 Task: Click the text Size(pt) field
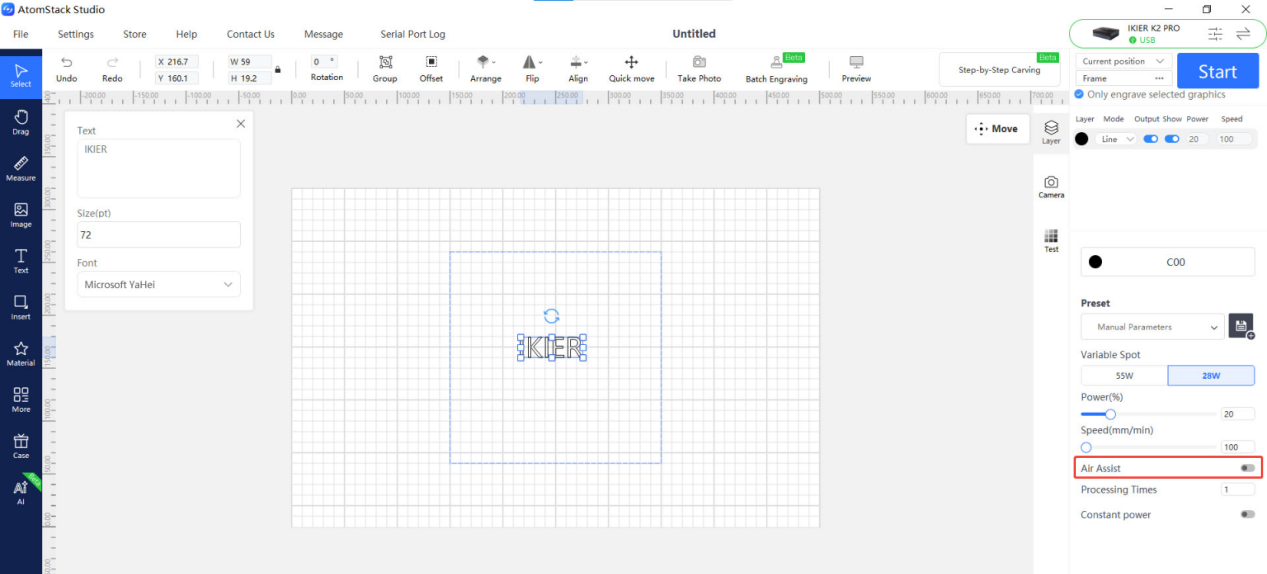coord(159,234)
